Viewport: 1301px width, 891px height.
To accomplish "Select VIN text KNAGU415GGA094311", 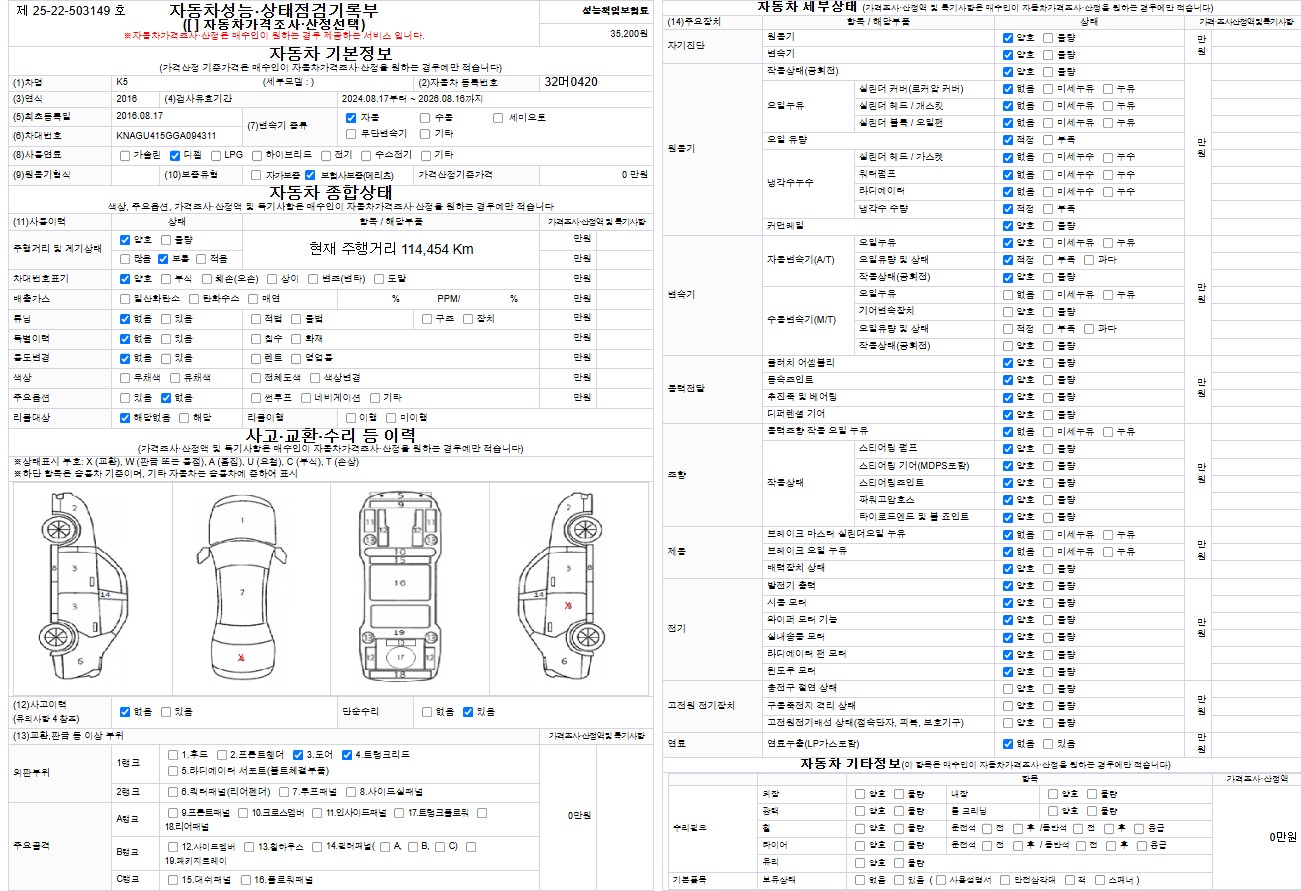I will (x=166, y=135).
